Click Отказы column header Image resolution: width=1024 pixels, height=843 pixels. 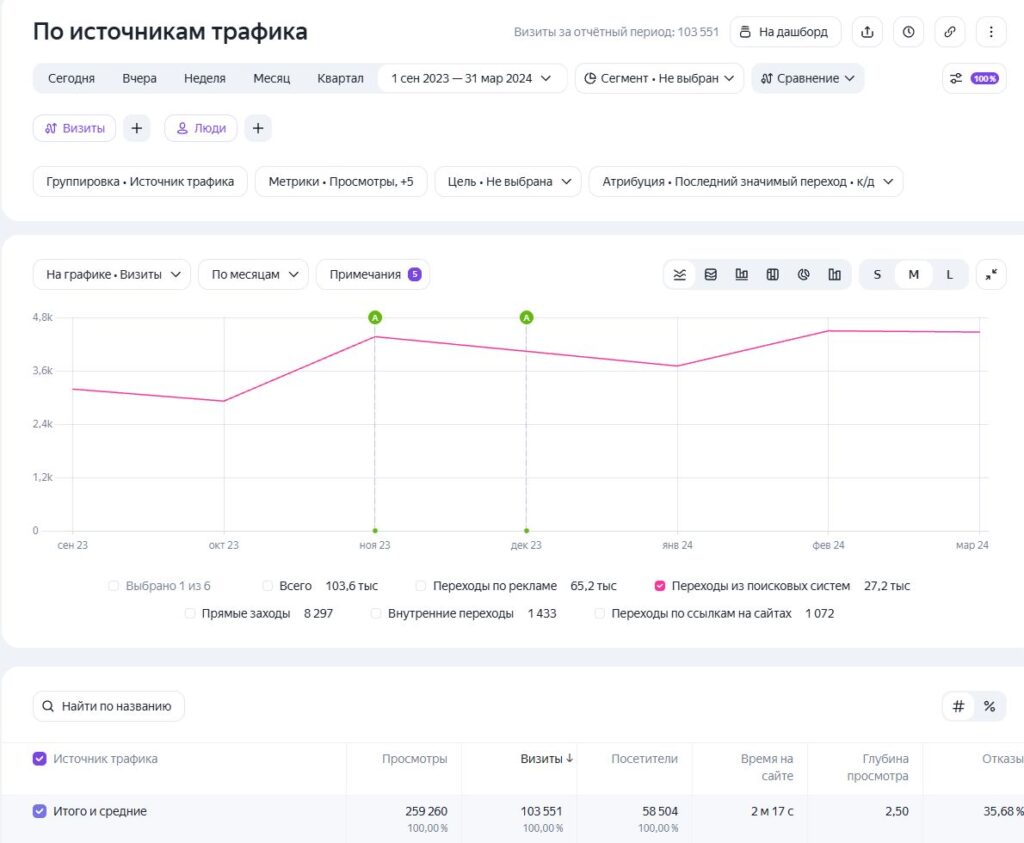1002,759
